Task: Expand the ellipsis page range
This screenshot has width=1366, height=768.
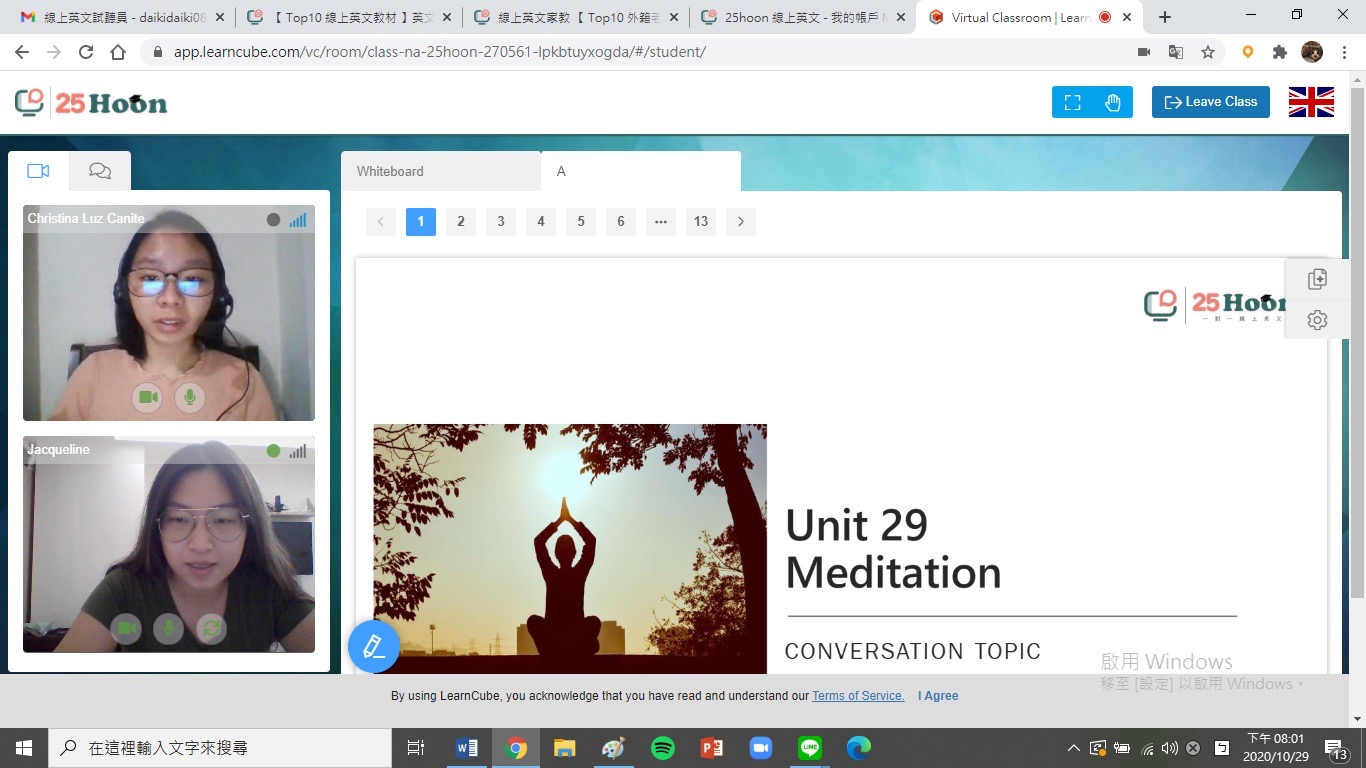Action: [x=661, y=221]
